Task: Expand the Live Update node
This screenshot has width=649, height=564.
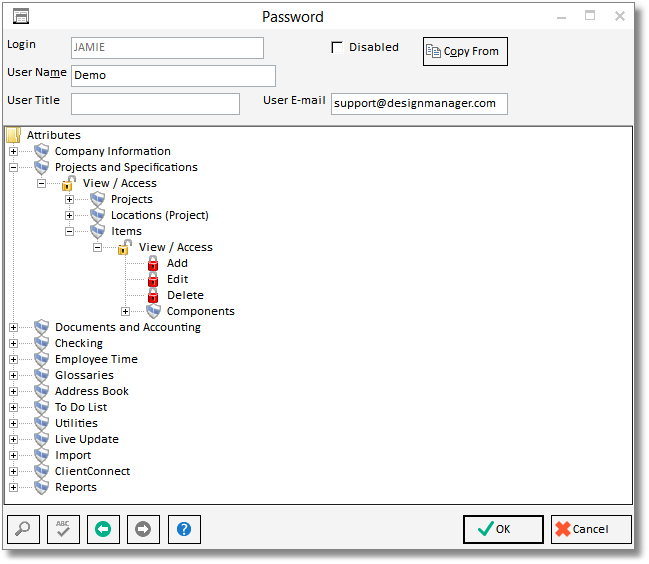Action: pyautogui.click(x=13, y=439)
